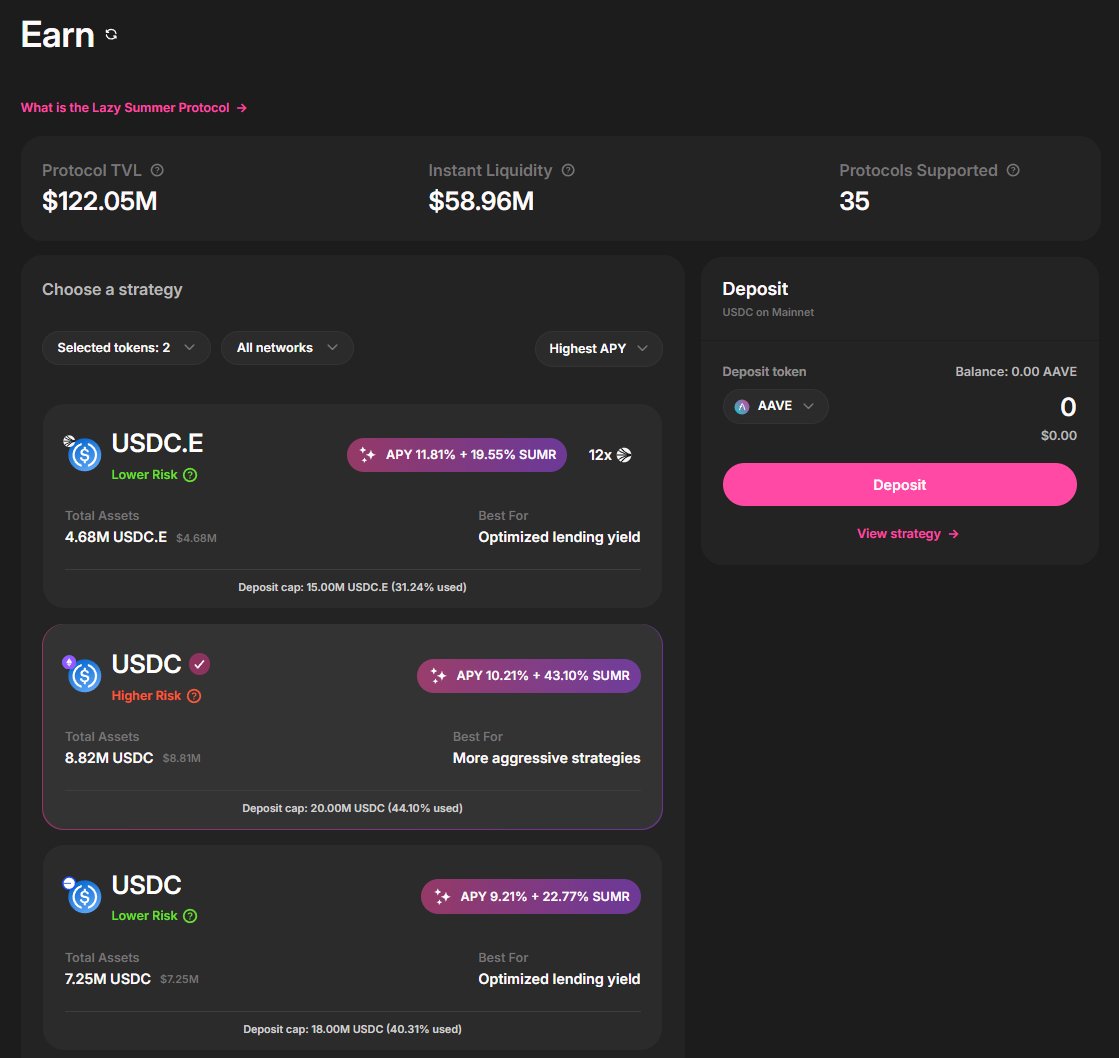Image resolution: width=1119 pixels, height=1058 pixels.
Task: Select the 7.25M USDC Lower Risk strategy card
Action: [x=353, y=947]
